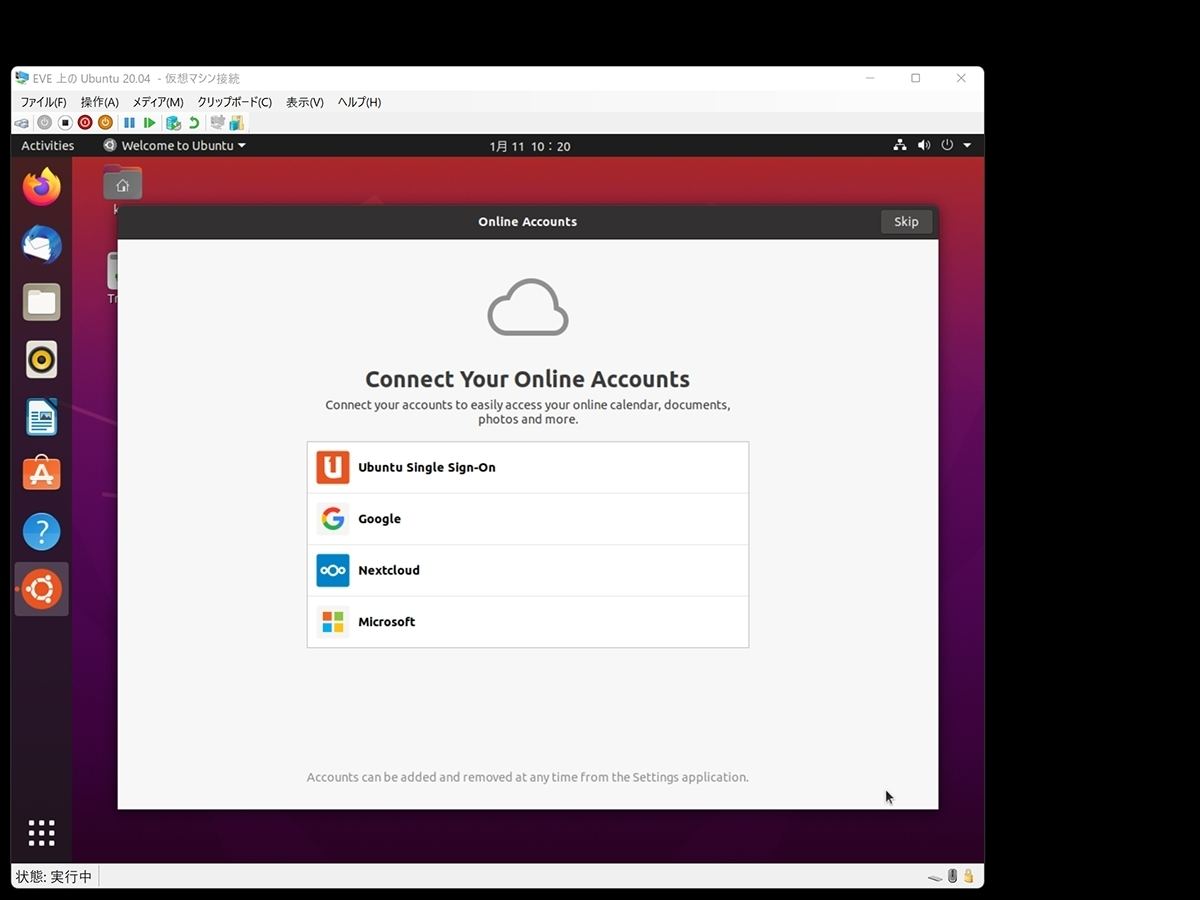Click Activities in the Ubuntu top bar

coord(48,146)
